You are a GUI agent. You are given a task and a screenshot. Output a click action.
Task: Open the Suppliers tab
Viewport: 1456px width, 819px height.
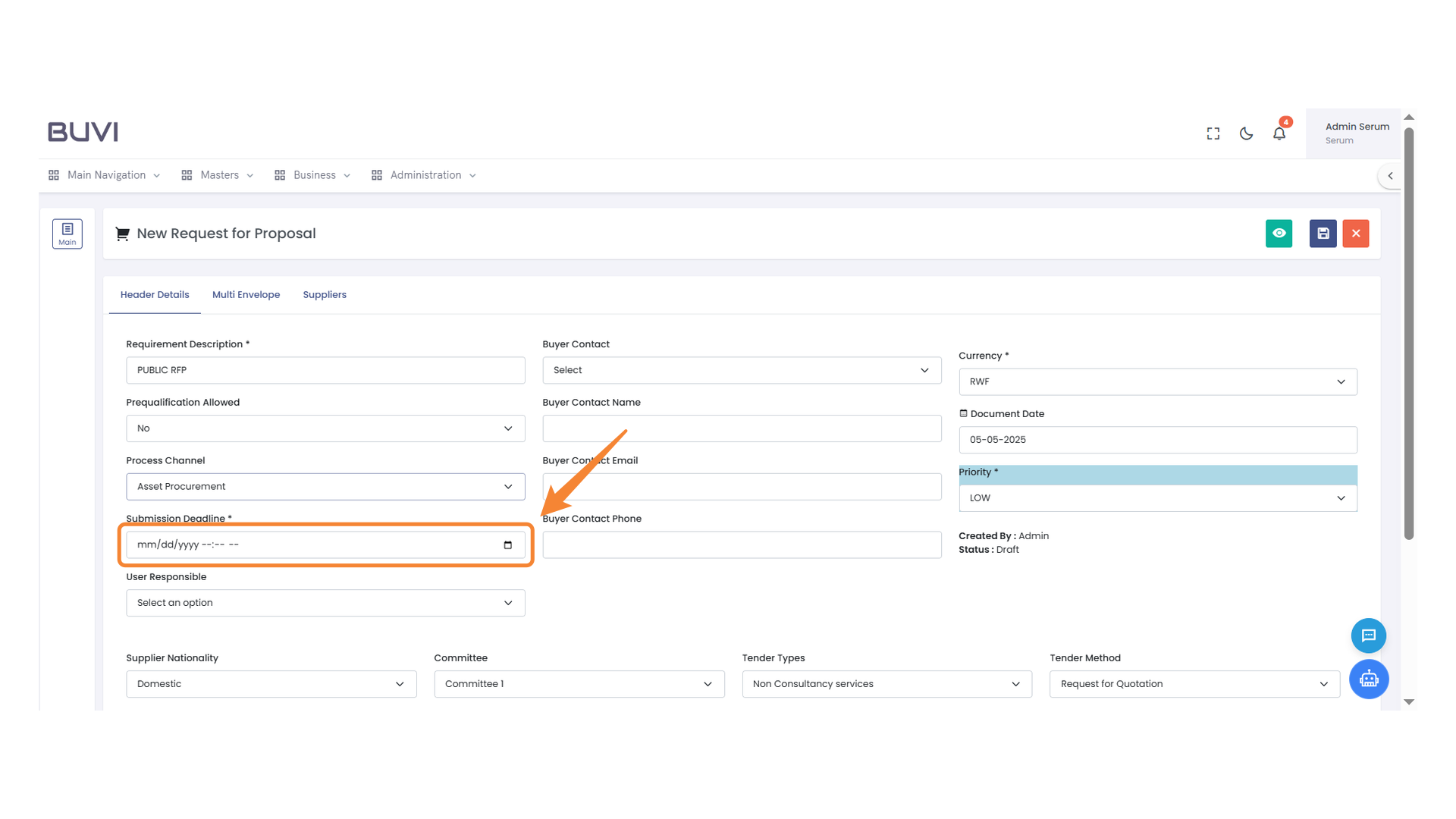pyautogui.click(x=325, y=294)
